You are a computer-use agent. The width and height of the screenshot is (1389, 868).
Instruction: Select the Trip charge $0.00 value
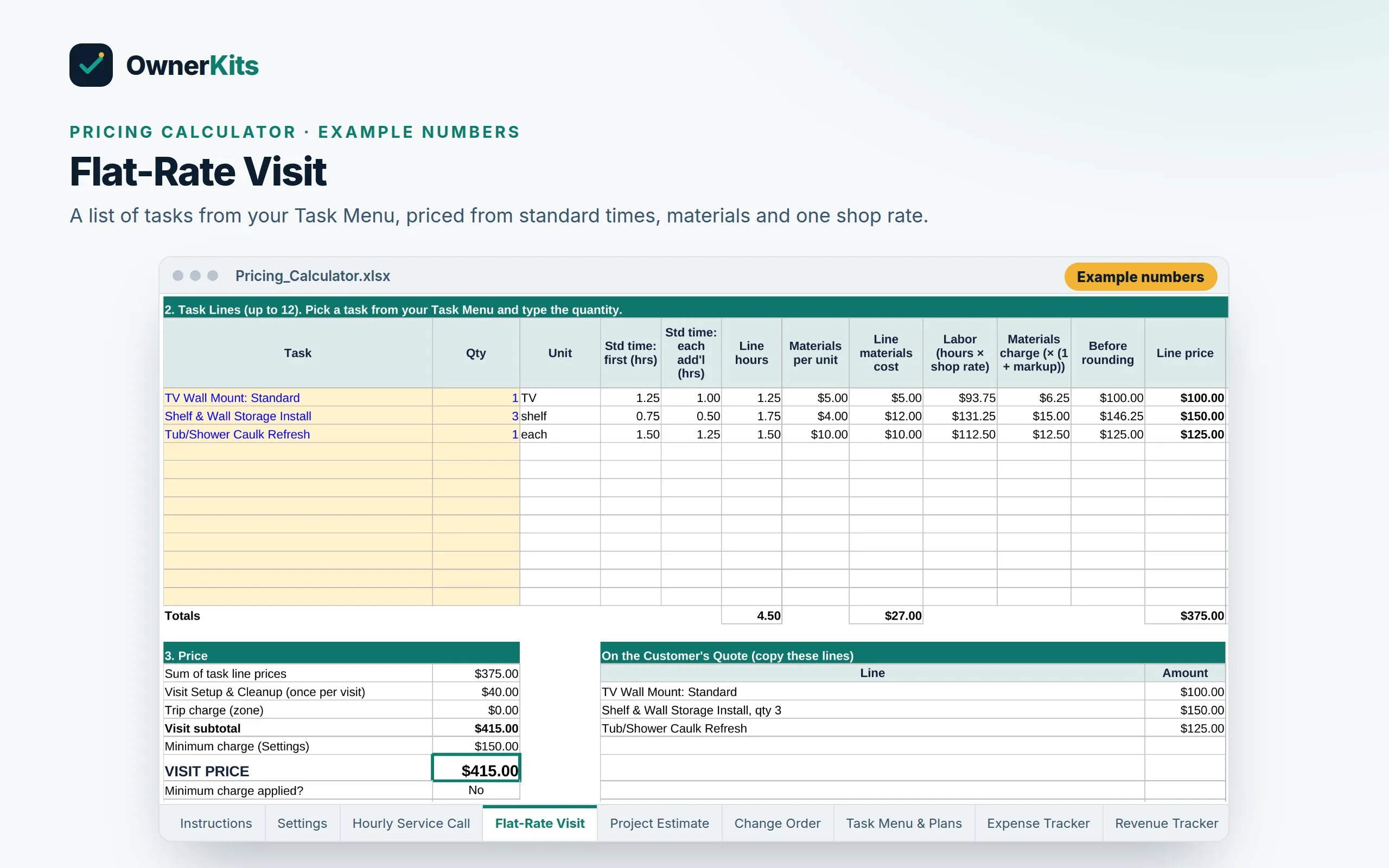476,710
